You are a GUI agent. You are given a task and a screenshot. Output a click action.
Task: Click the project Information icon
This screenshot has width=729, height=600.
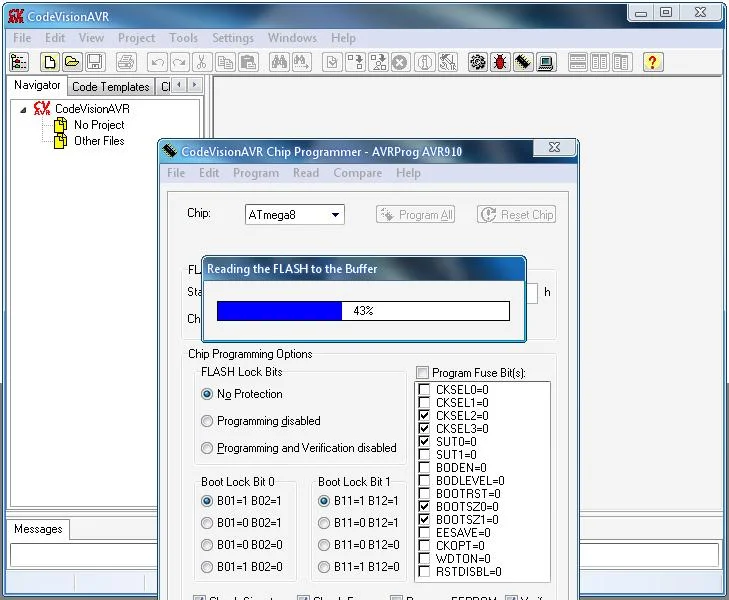424,62
